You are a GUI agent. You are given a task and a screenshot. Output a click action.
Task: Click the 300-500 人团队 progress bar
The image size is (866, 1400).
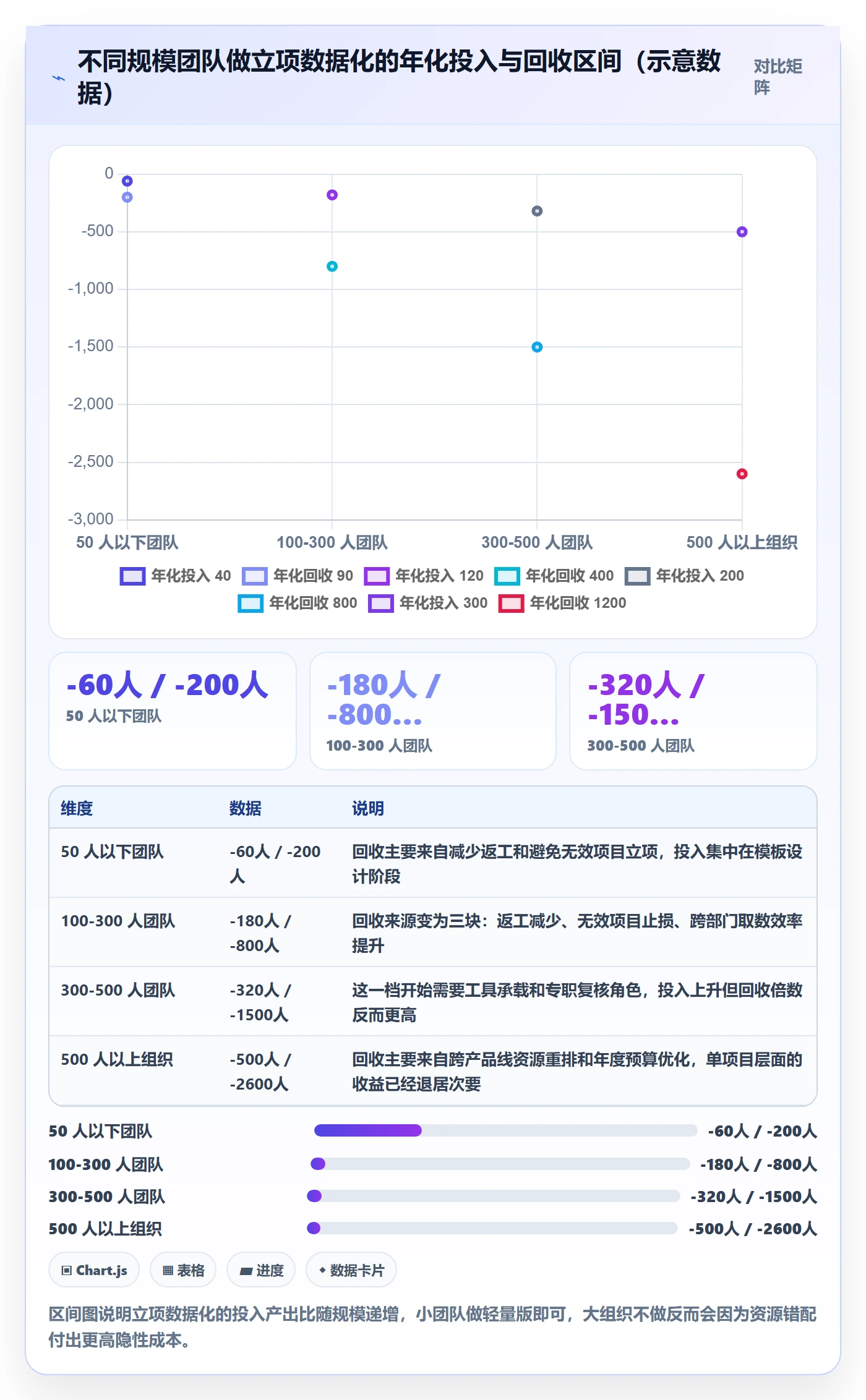point(494,1196)
